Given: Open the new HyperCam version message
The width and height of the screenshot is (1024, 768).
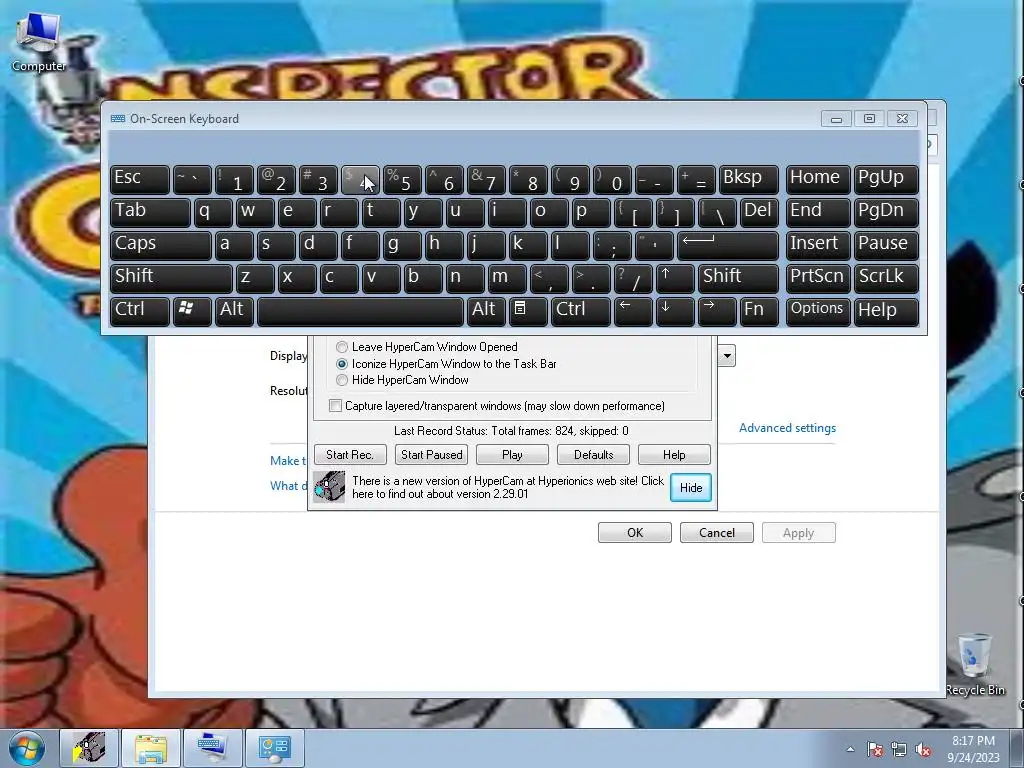Looking at the screenshot, I should (507, 487).
